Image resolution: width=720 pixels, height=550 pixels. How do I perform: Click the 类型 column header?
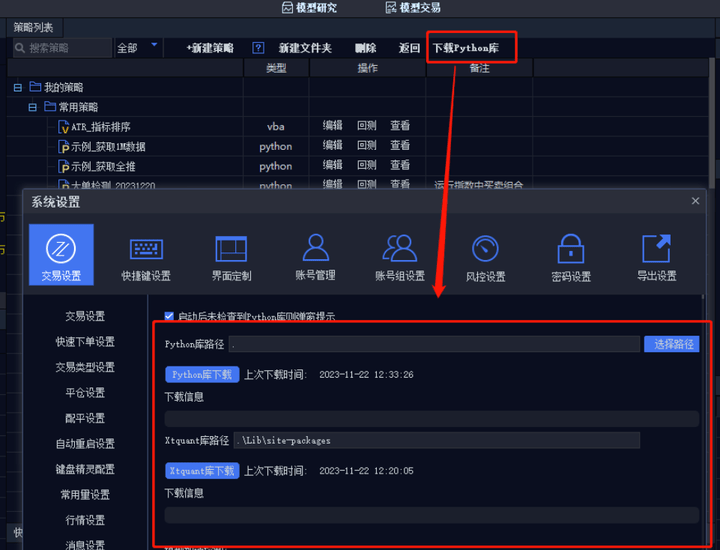(x=276, y=68)
